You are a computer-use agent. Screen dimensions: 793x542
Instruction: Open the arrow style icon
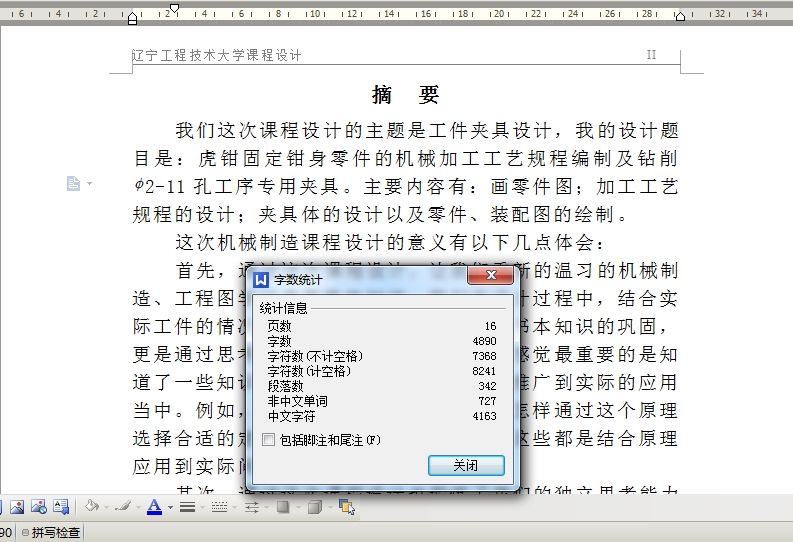(x=251, y=507)
